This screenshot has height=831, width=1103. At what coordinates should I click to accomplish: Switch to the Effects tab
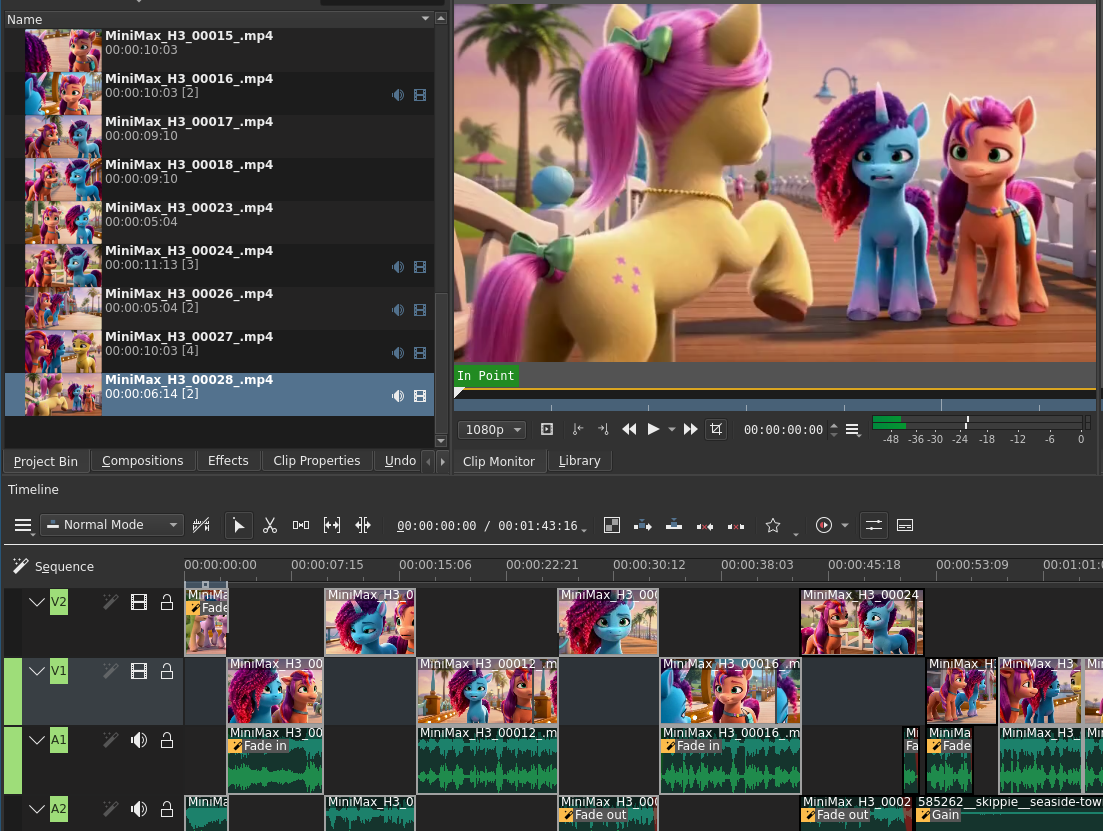pos(228,461)
